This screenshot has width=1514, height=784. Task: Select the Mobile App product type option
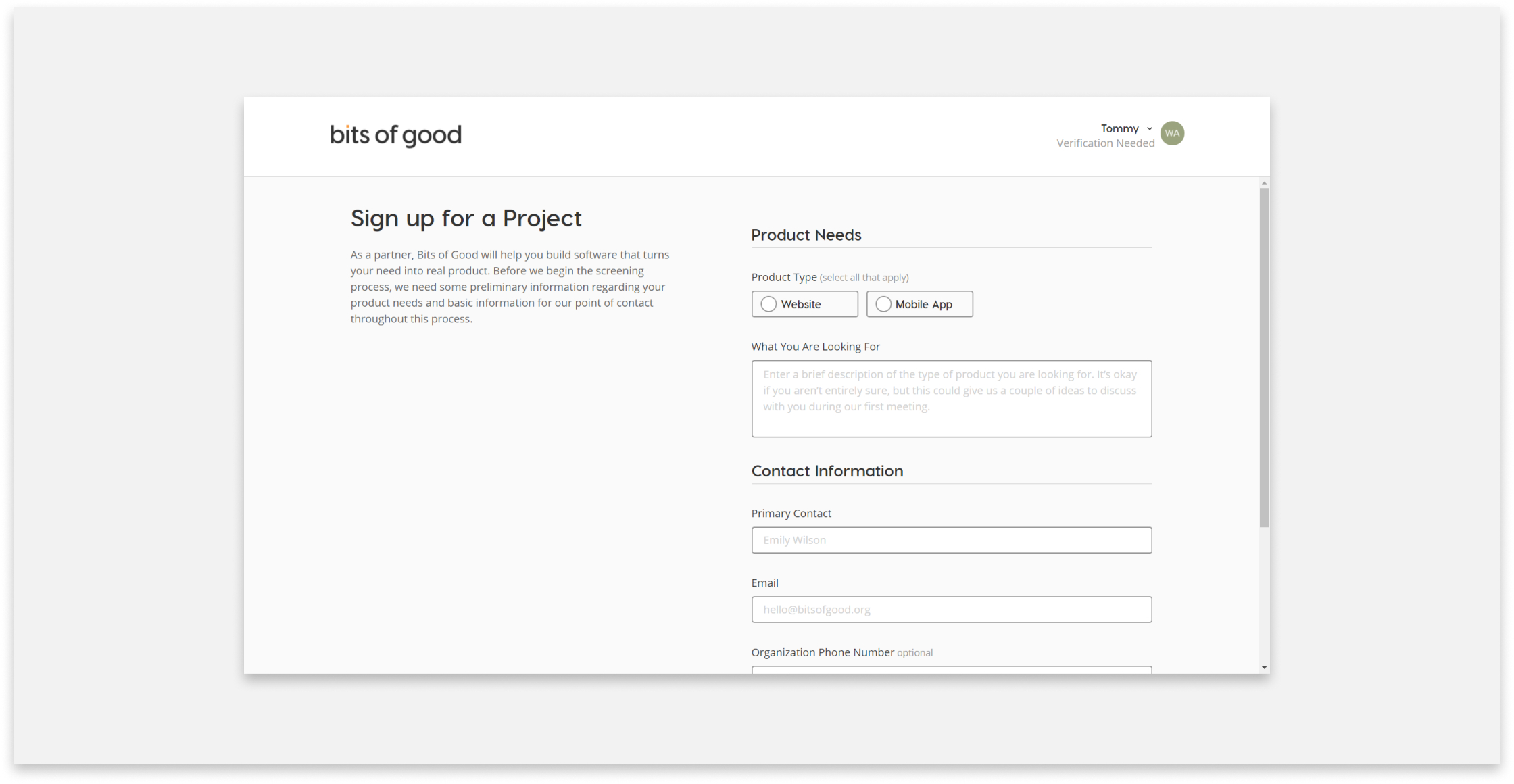click(919, 304)
